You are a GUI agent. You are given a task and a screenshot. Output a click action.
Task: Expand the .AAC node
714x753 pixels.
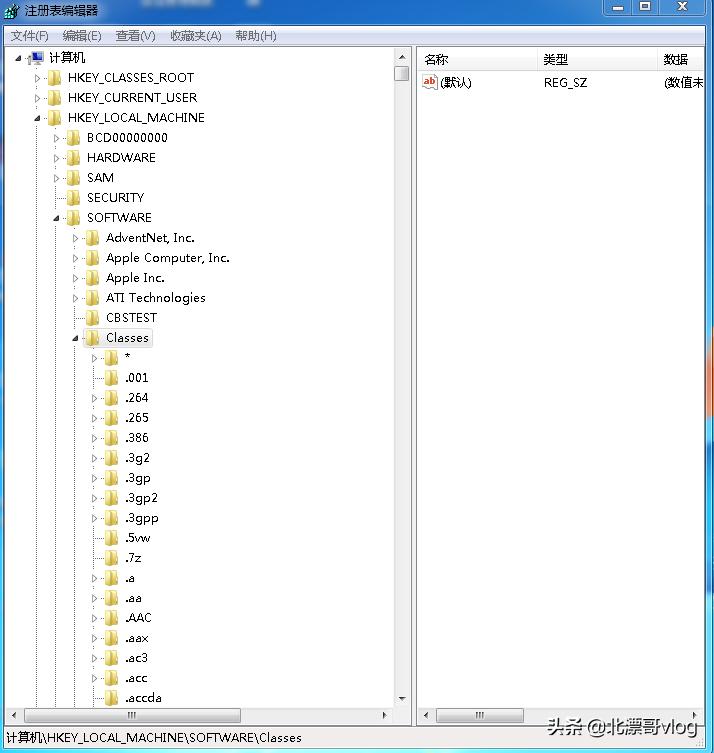coord(94,619)
